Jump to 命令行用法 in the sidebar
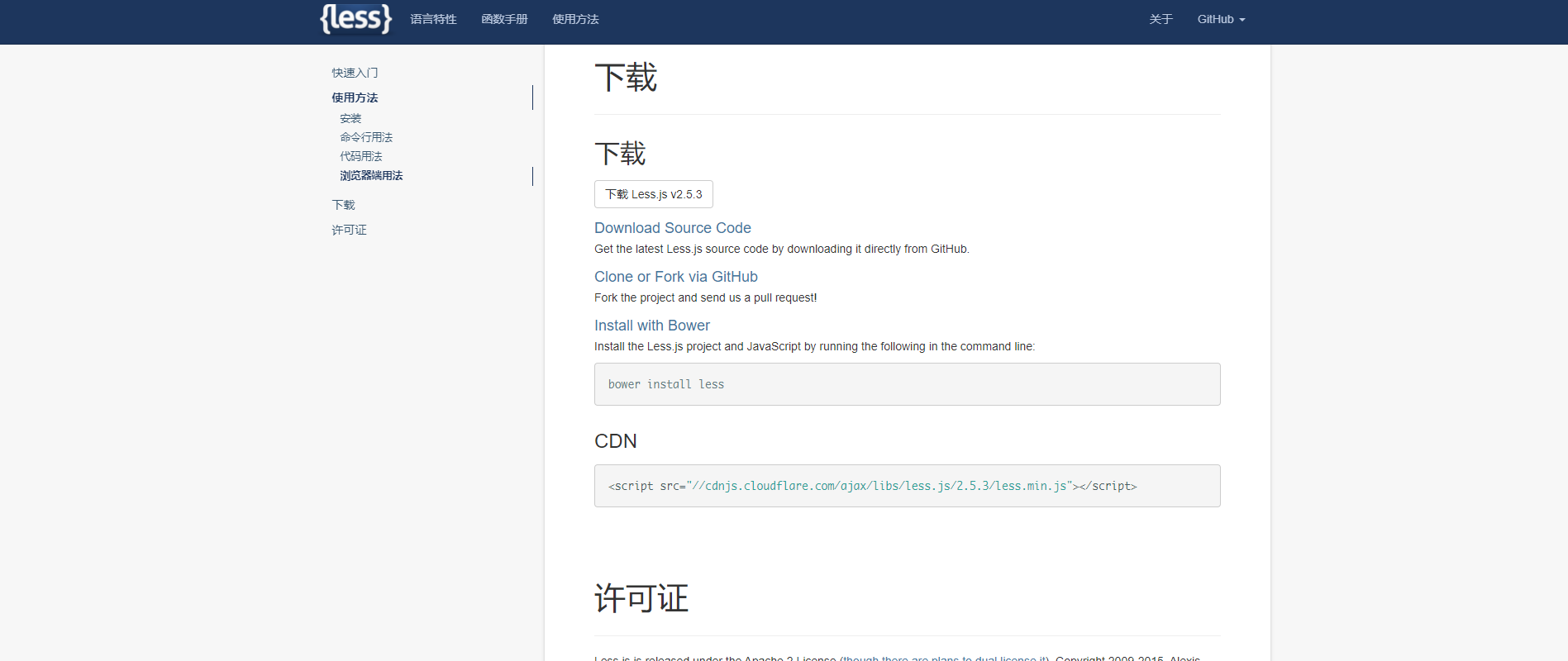Image resolution: width=1568 pixels, height=661 pixels. 366,137
